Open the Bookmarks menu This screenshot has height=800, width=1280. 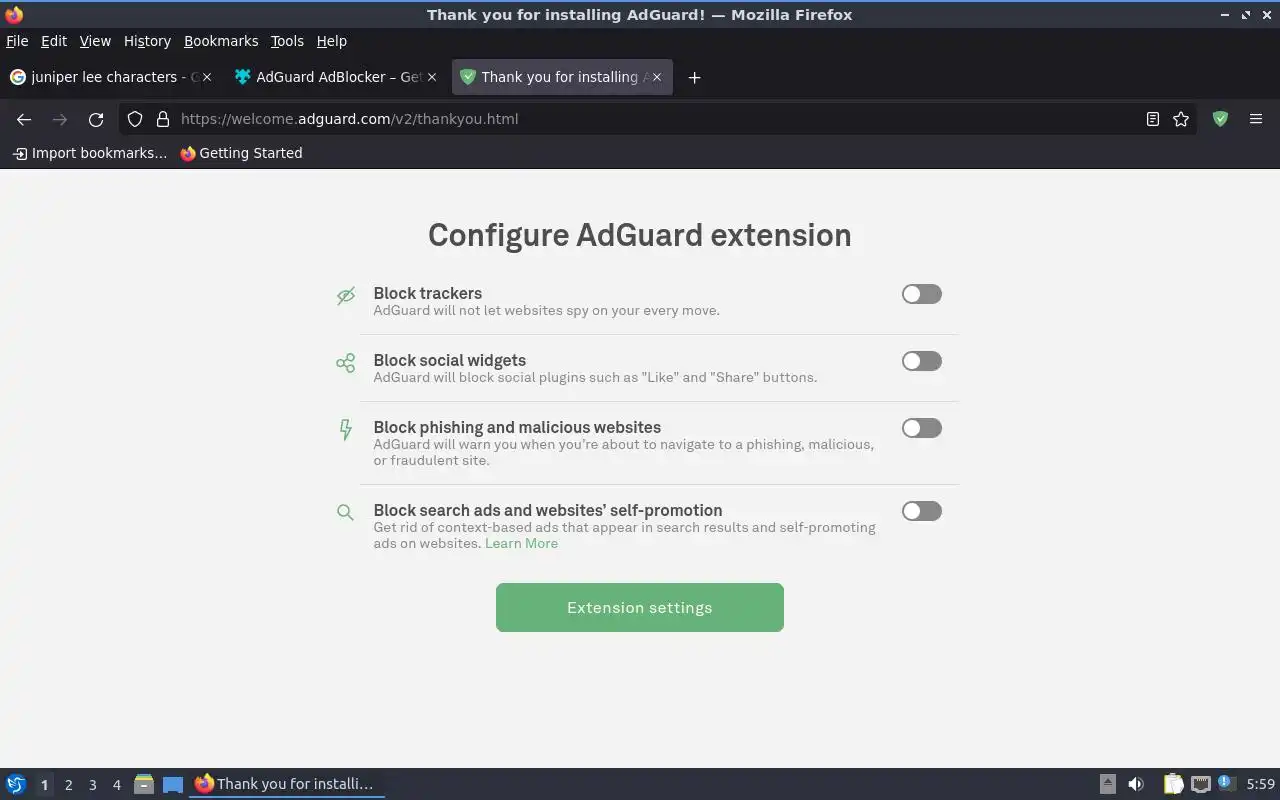coord(221,41)
